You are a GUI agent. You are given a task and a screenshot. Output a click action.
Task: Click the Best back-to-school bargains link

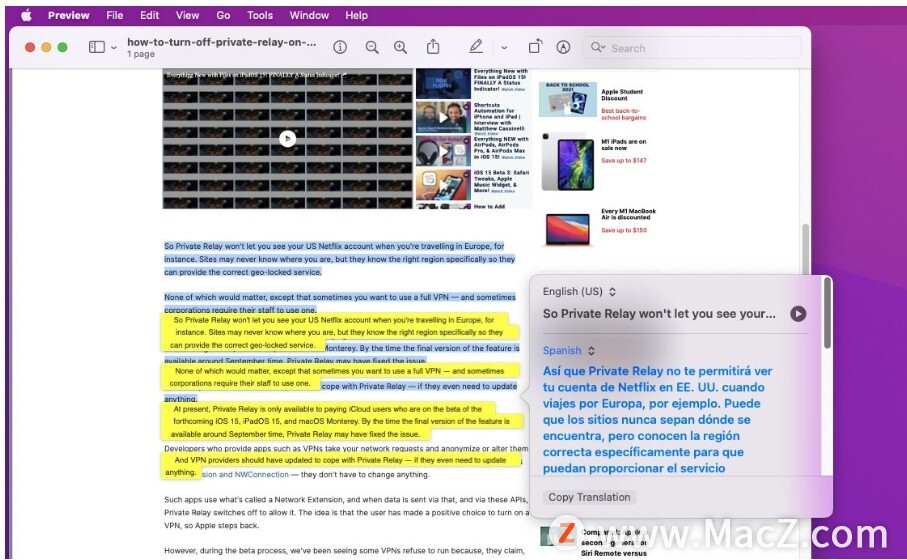point(623,114)
